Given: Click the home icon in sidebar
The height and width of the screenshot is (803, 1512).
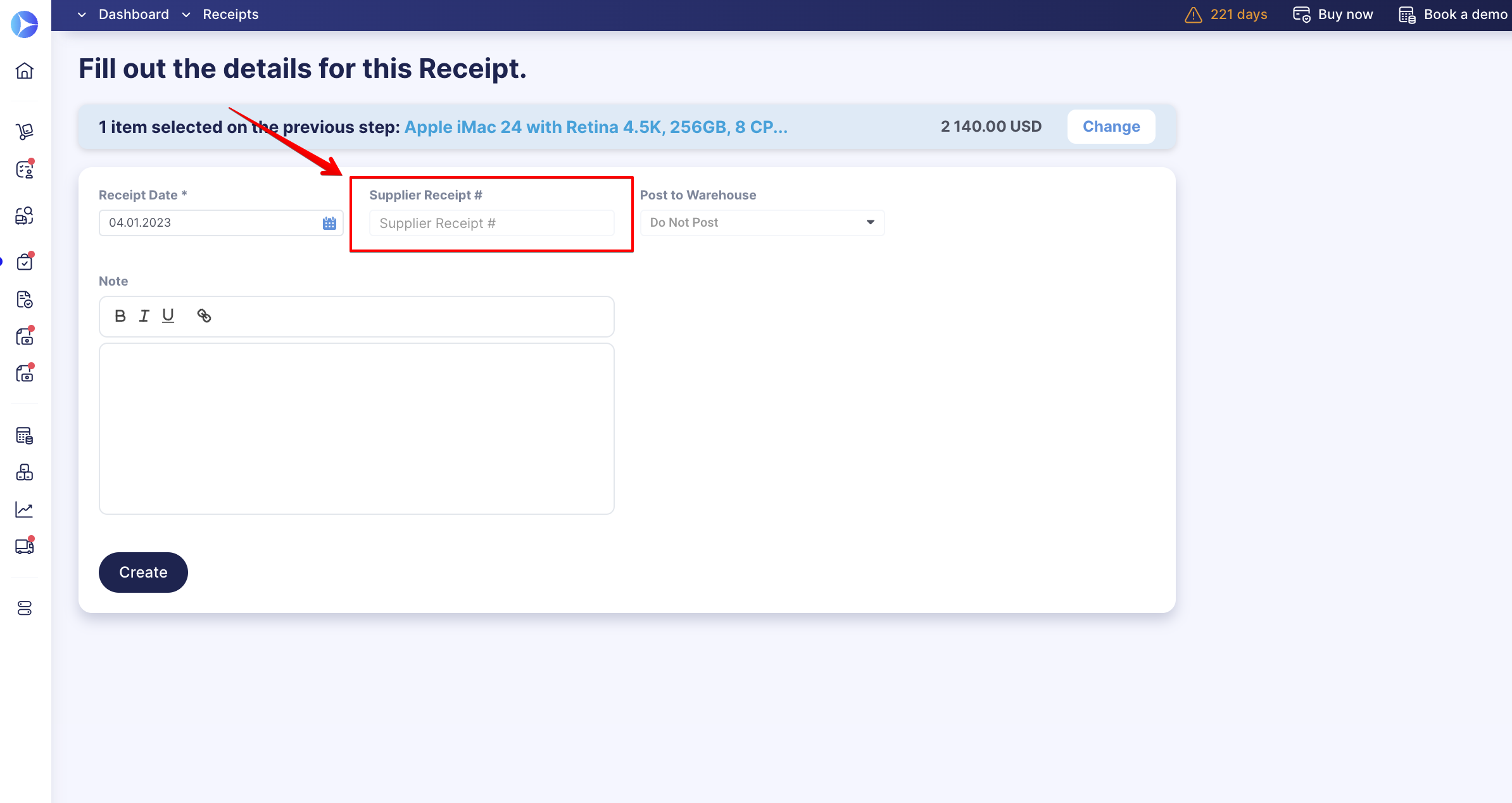Looking at the screenshot, I should (x=25, y=71).
